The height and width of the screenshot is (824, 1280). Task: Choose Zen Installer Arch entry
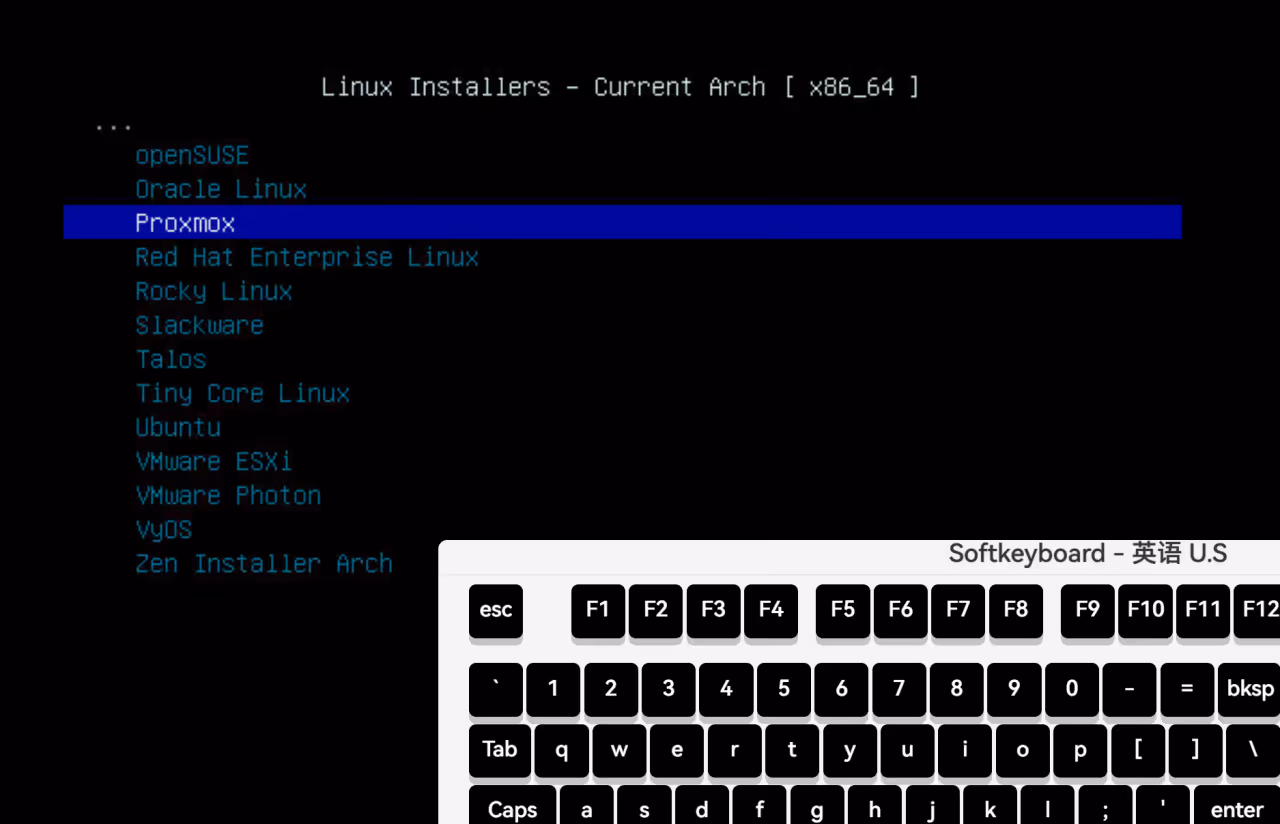click(x=264, y=564)
